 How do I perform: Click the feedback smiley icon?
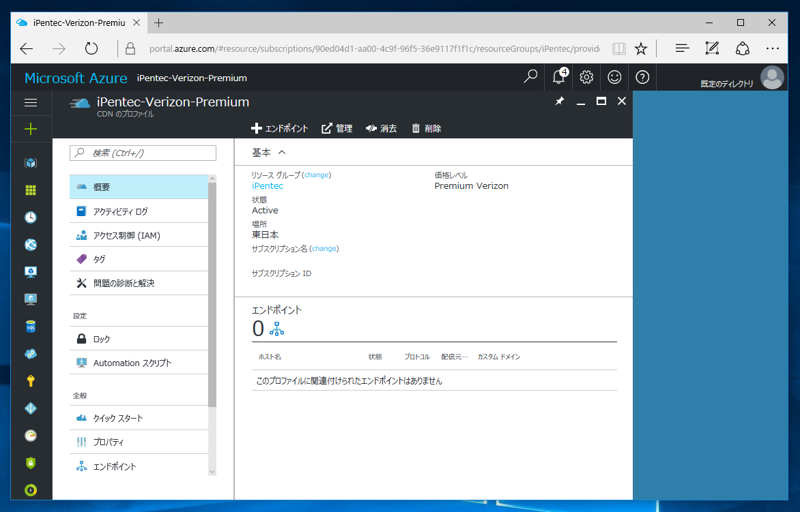[x=614, y=77]
